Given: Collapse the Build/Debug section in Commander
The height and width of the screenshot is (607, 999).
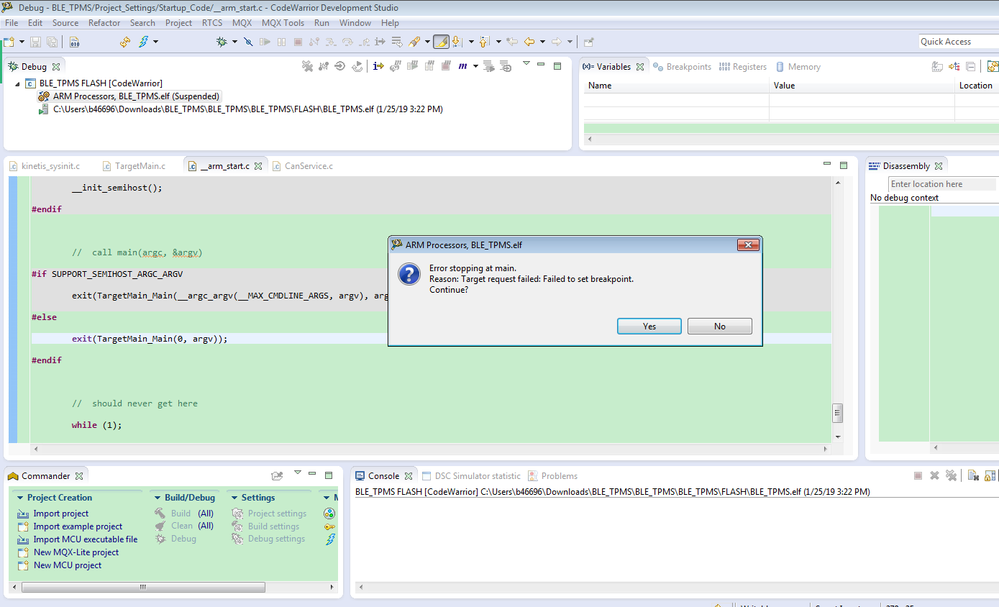Looking at the screenshot, I should [157, 497].
